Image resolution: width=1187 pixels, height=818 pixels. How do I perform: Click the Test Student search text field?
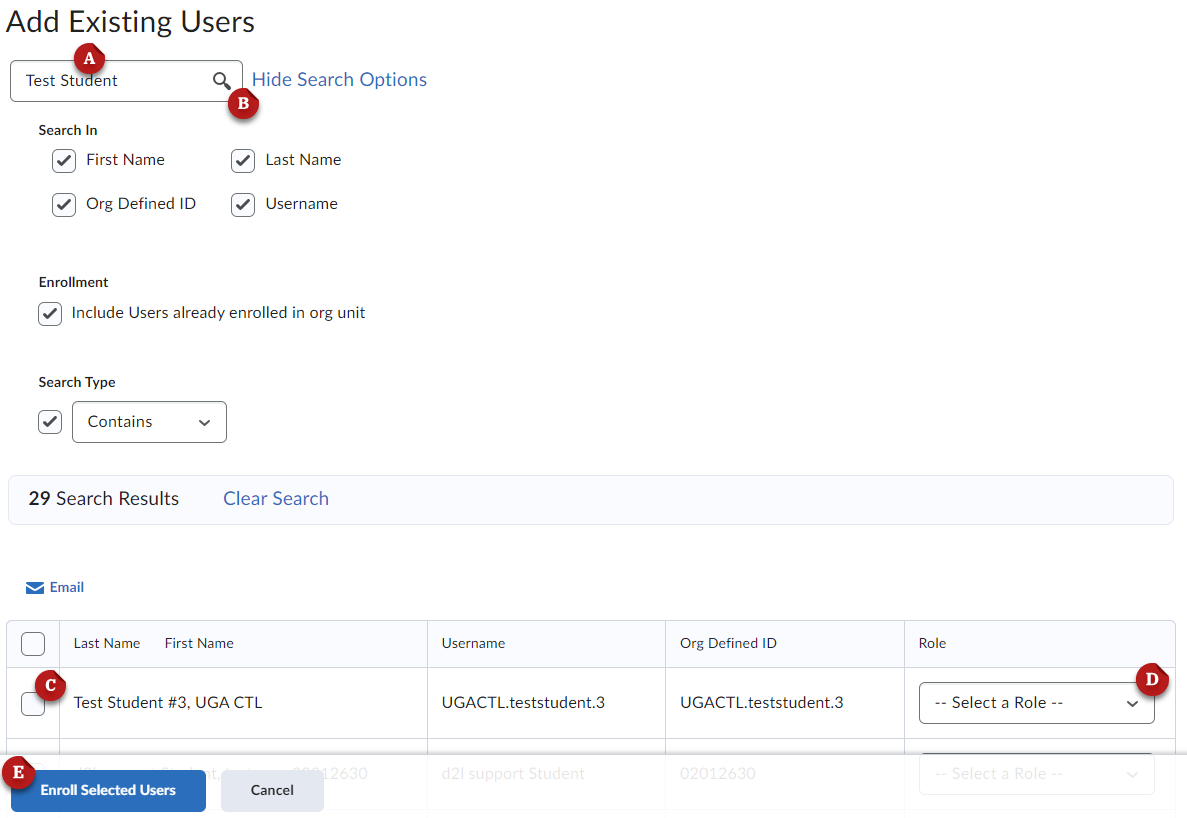110,81
